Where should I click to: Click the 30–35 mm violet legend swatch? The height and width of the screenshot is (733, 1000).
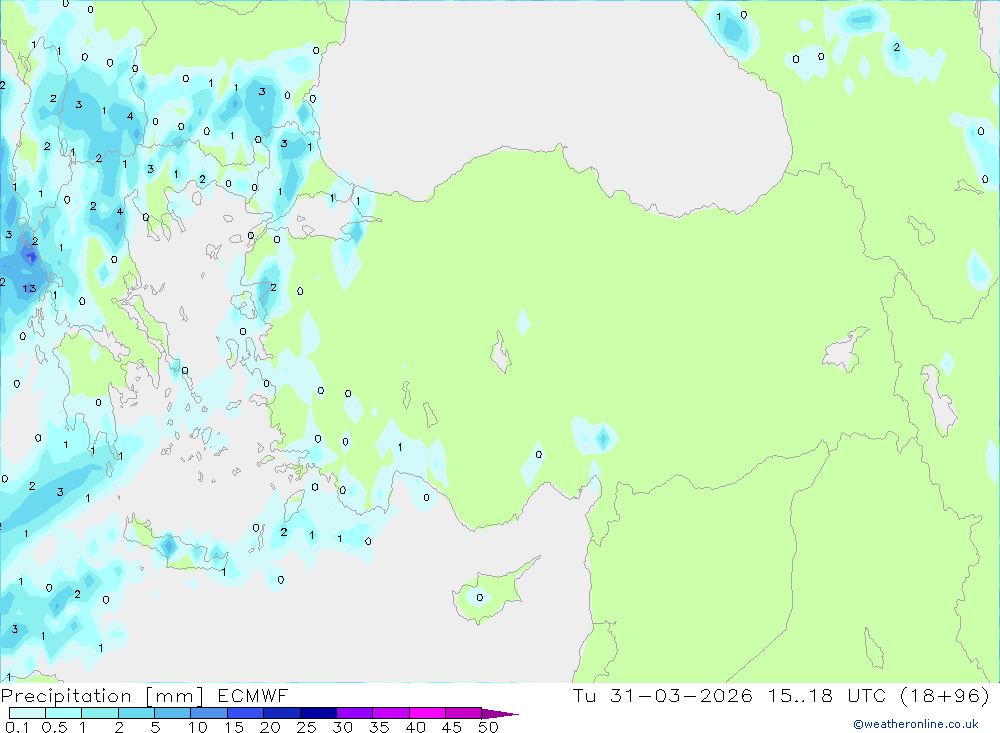(354, 713)
